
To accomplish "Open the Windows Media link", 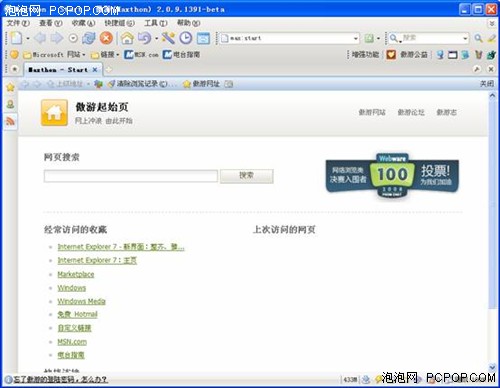I will point(81,301).
